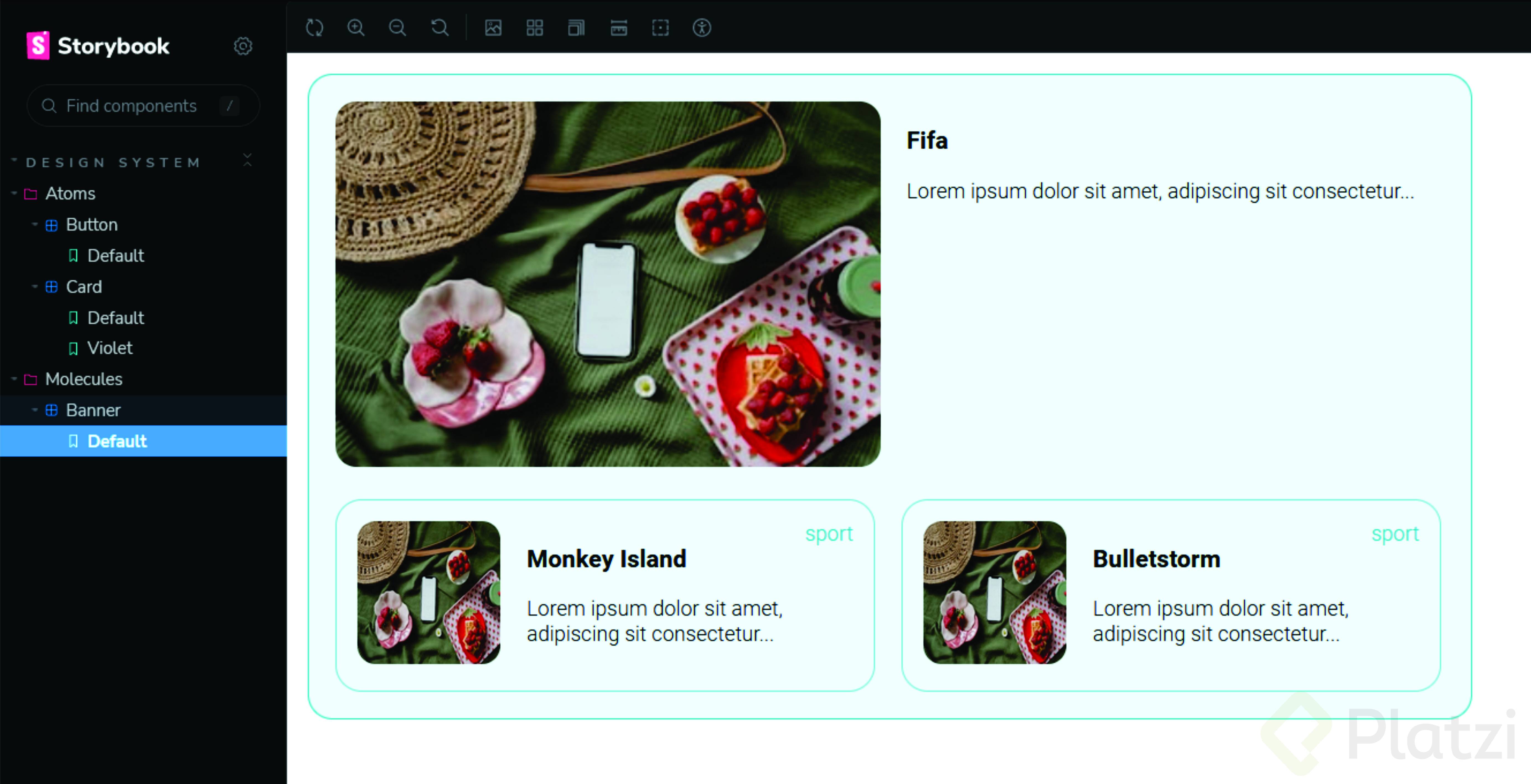Click the remount component refresh icon

tap(314, 28)
